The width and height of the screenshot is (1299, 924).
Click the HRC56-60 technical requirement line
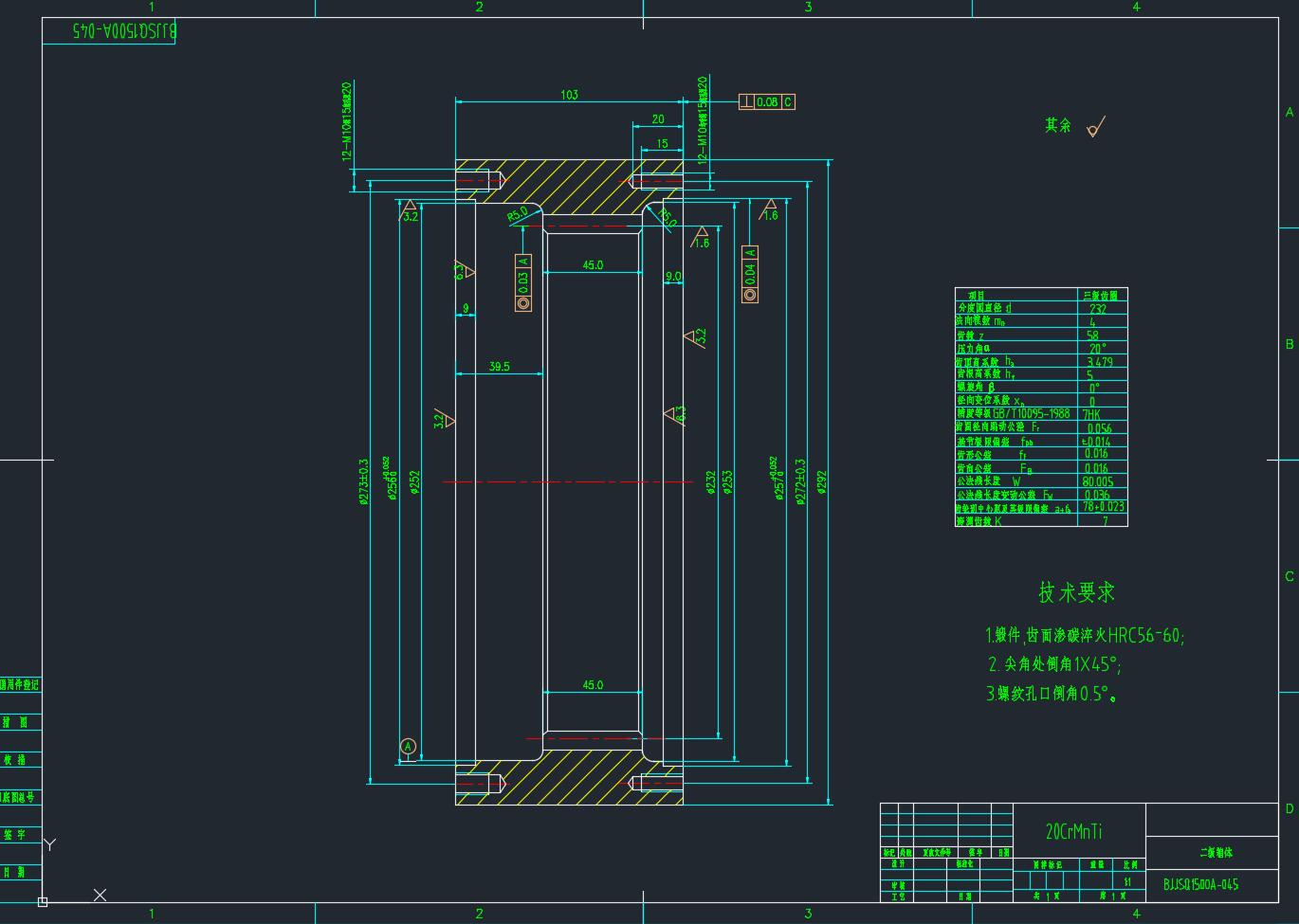(1085, 635)
